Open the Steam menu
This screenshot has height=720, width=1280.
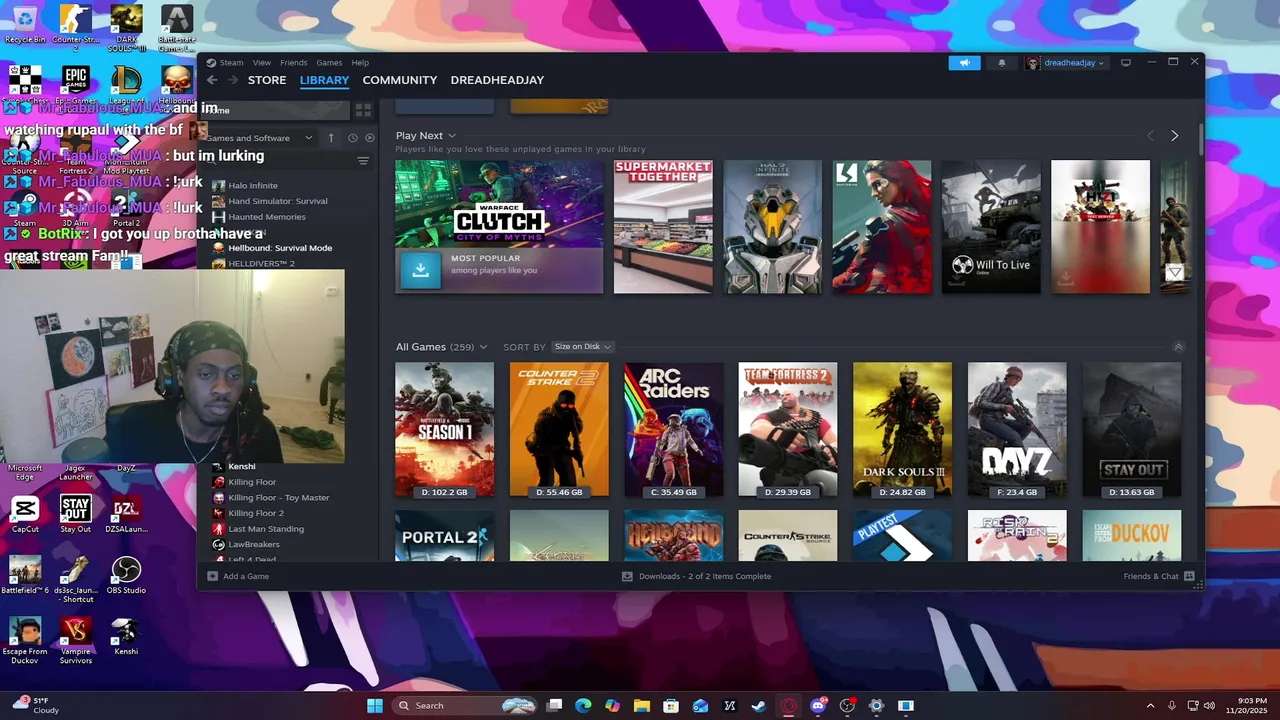231,62
